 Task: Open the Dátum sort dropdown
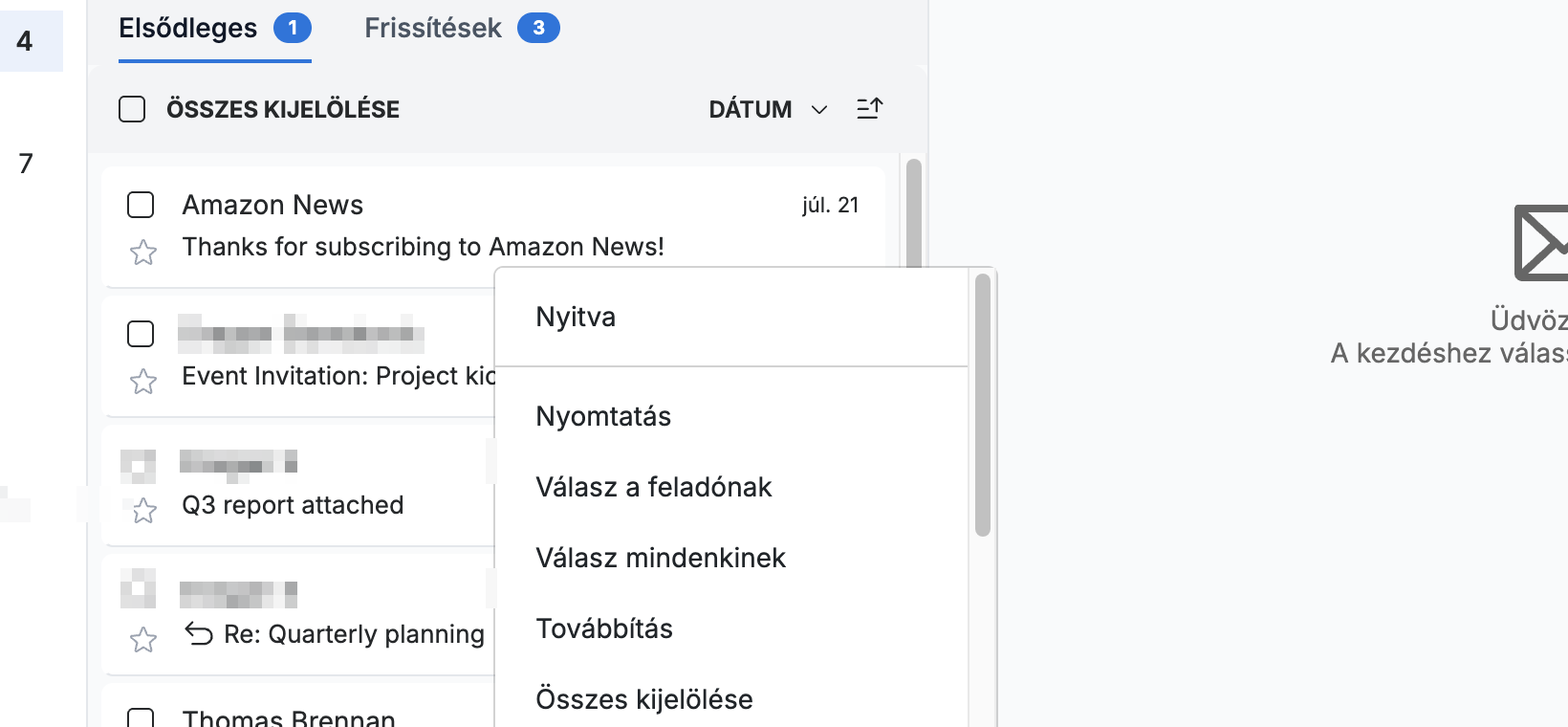[768, 109]
